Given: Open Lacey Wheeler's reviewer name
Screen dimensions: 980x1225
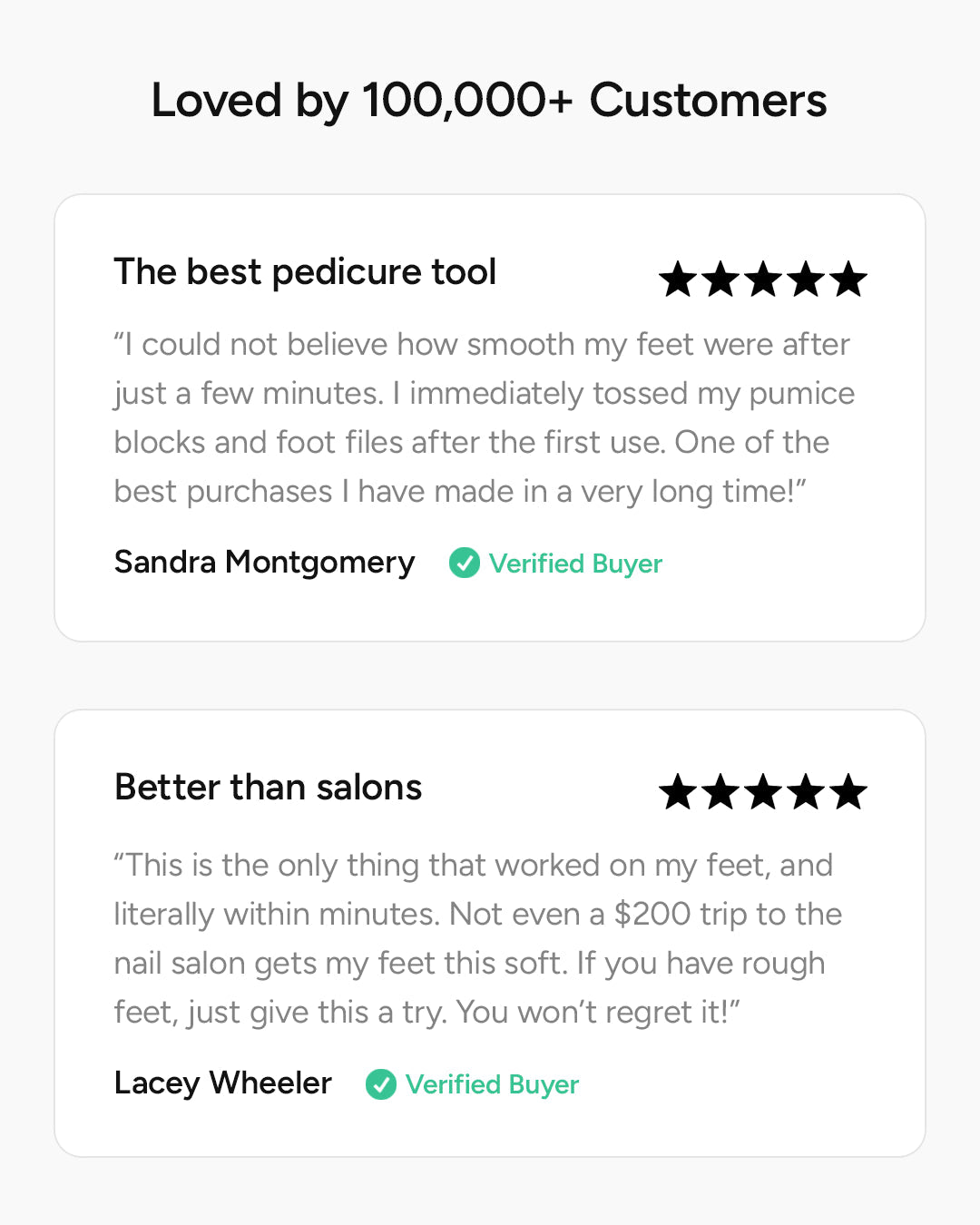Looking at the screenshot, I should [x=223, y=1083].
